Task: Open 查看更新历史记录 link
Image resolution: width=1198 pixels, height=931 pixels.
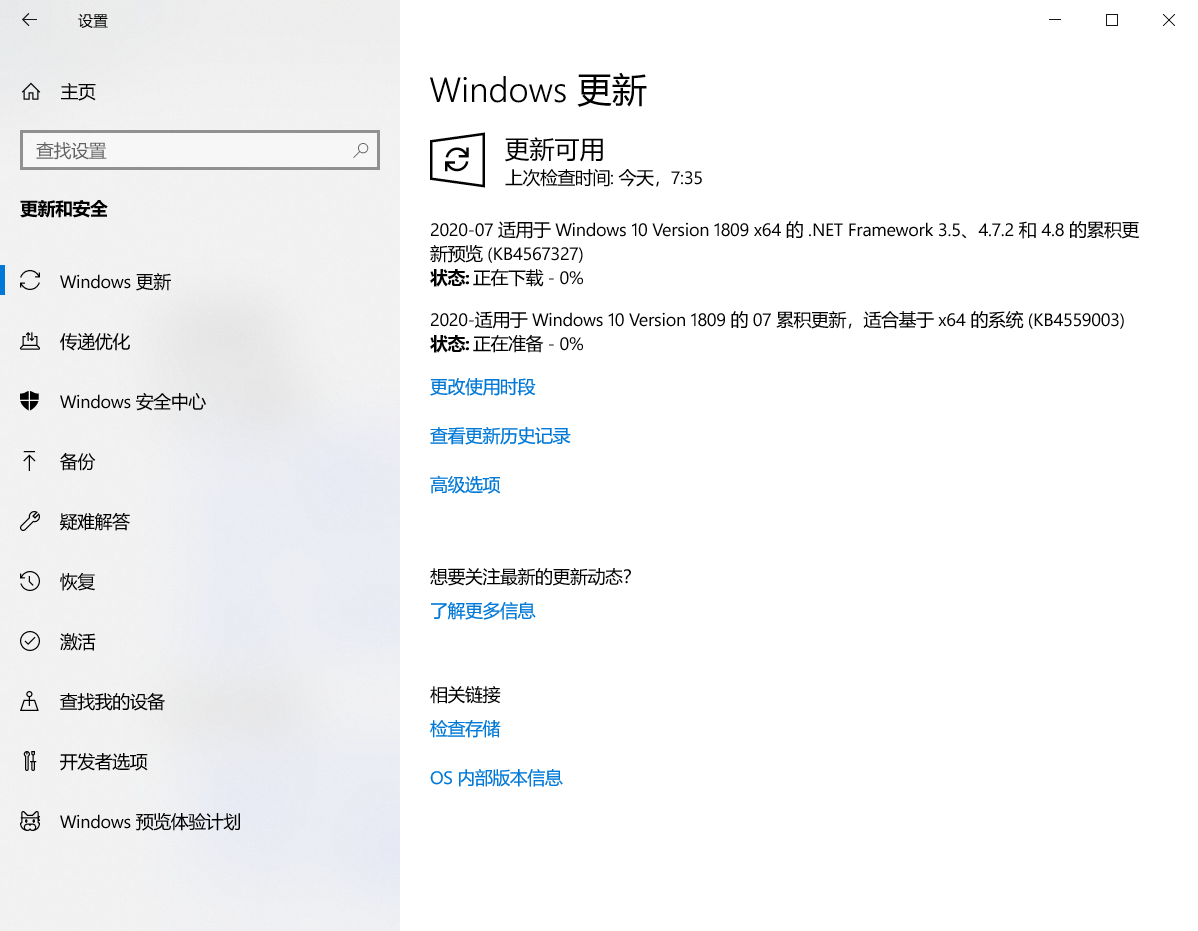Action: (x=500, y=436)
